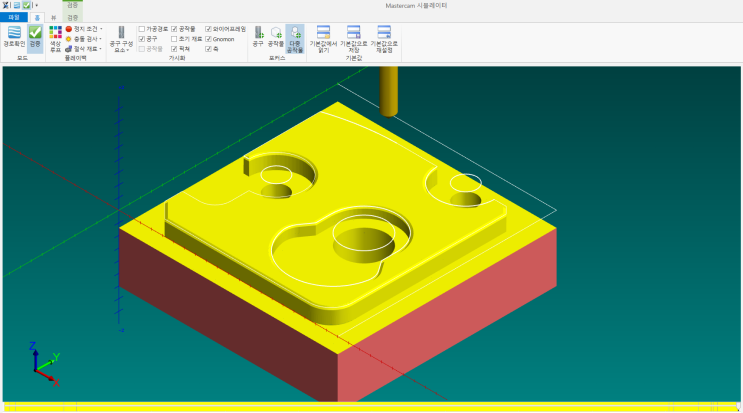Click 기본값으로 재설정 icon
Image resolution: width=743 pixels, height=413 pixels.
click(x=383, y=39)
